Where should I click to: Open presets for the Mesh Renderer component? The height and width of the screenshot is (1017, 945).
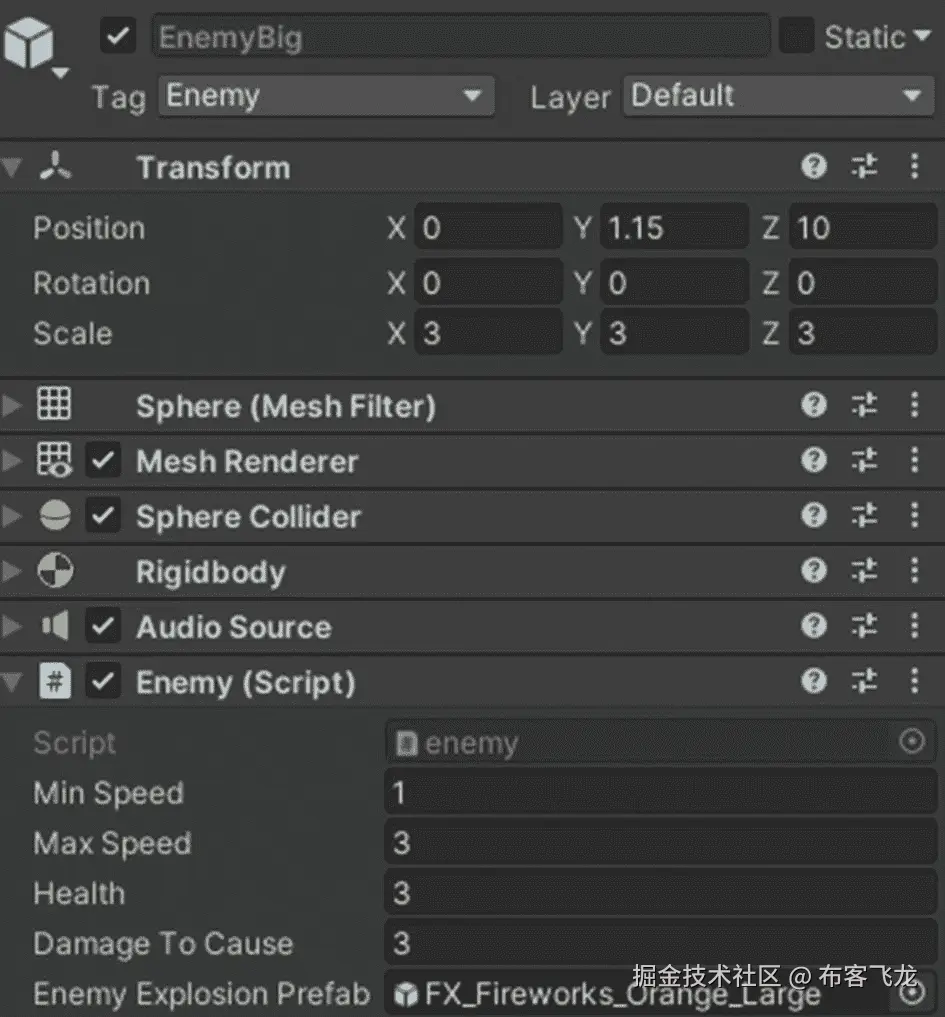864,461
